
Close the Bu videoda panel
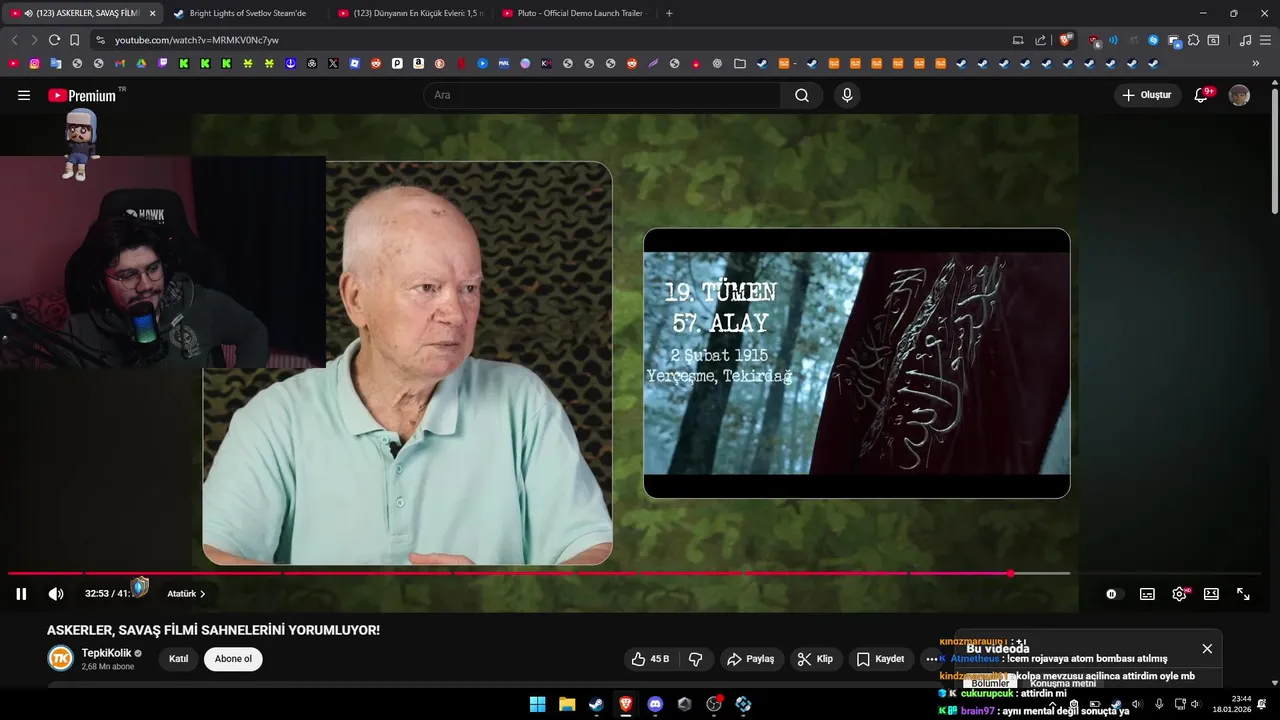1207,649
